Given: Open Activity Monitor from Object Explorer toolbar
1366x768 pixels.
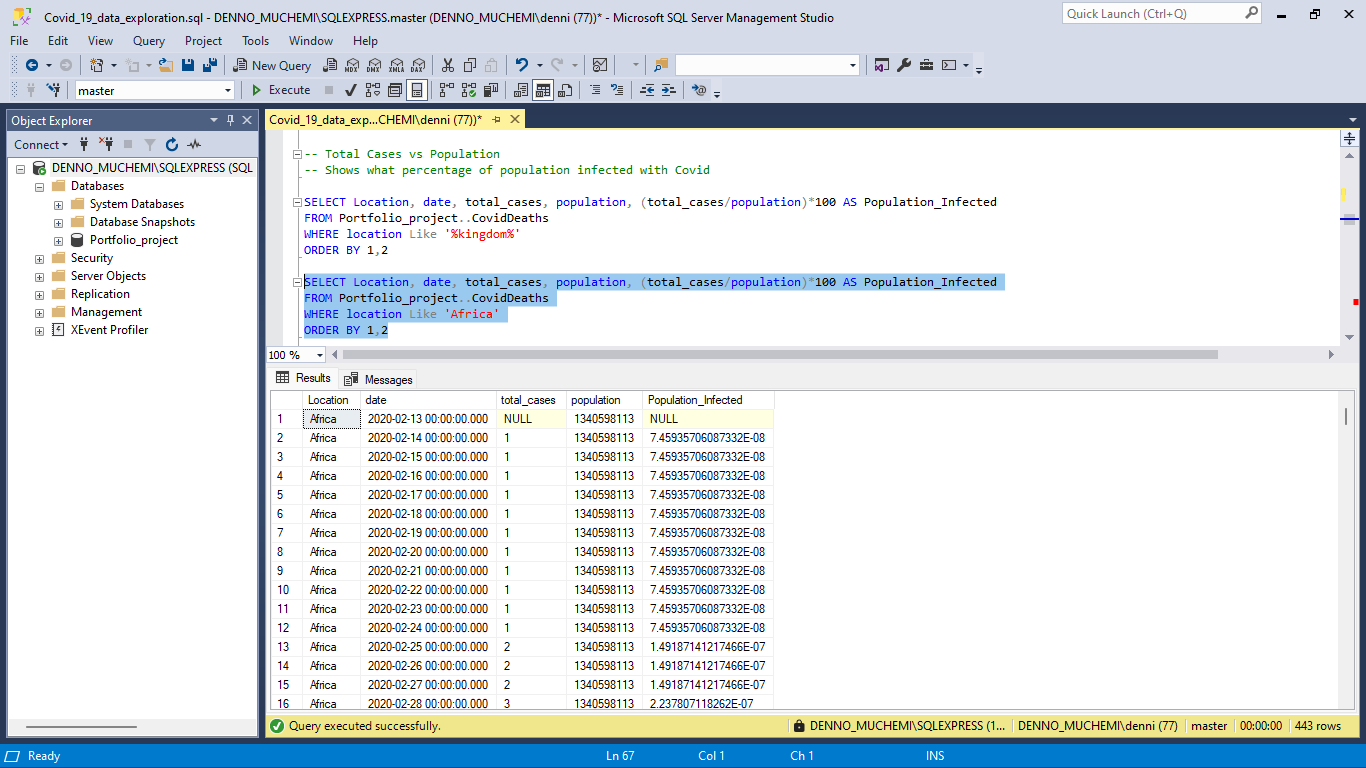Looking at the screenshot, I should click(194, 145).
